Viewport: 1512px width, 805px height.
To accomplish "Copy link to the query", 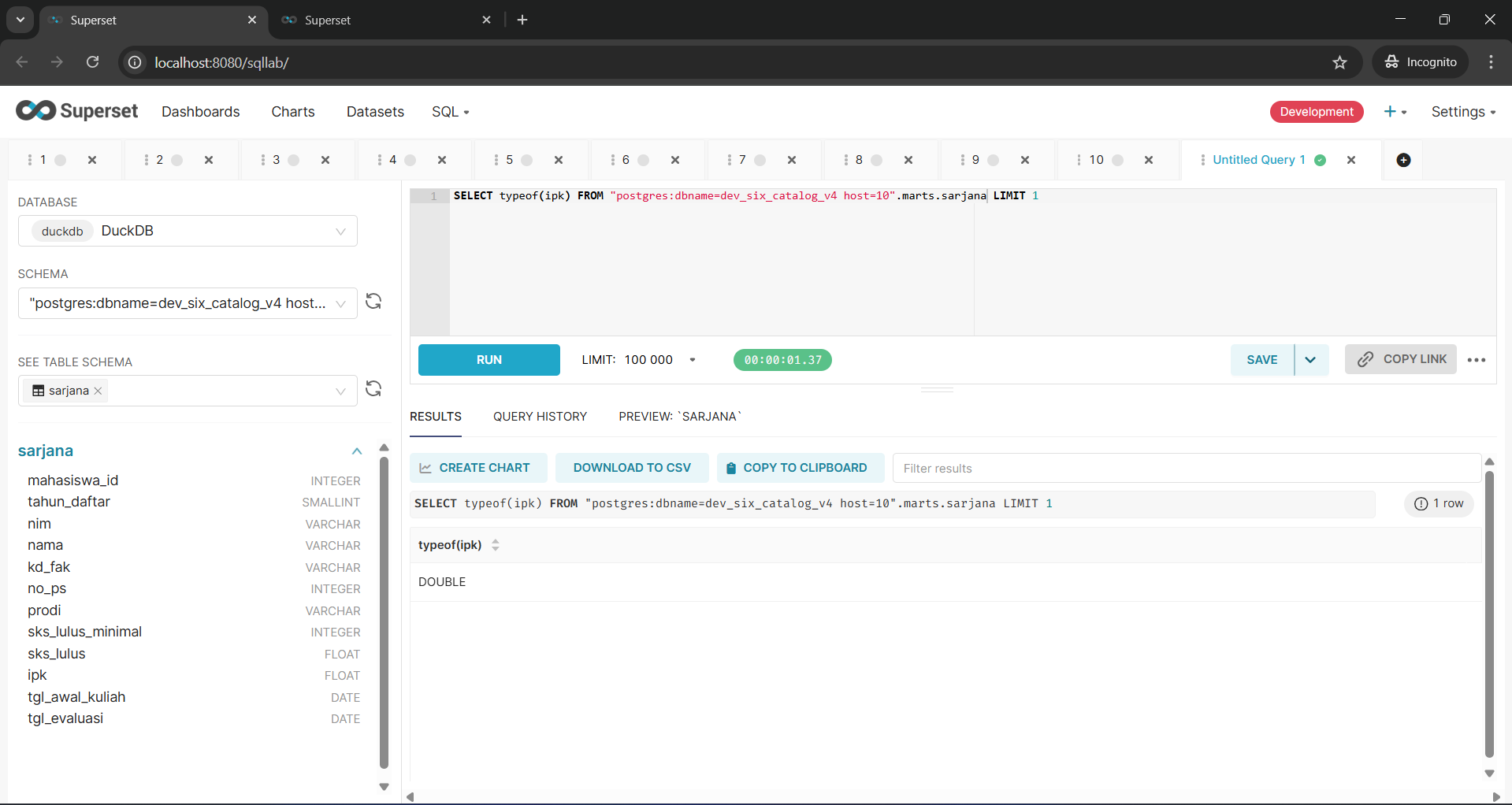I will (x=1401, y=359).
